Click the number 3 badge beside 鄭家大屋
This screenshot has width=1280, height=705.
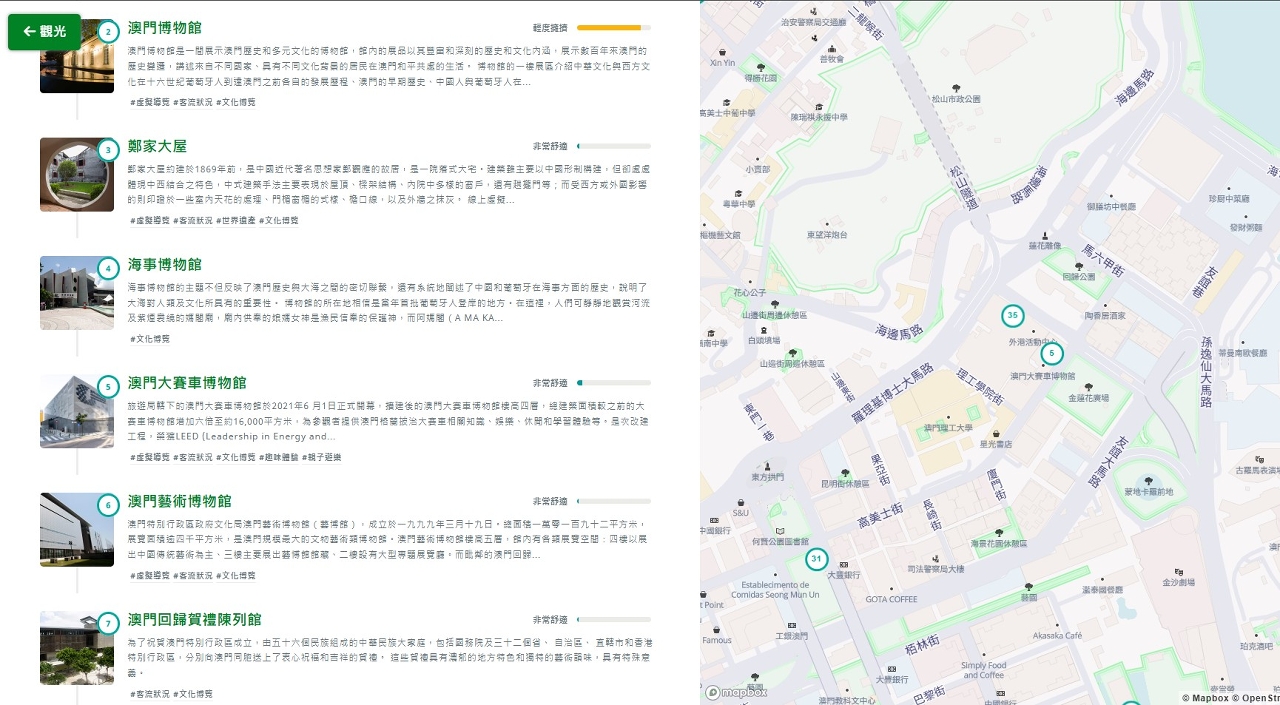[x=108, y=151]
